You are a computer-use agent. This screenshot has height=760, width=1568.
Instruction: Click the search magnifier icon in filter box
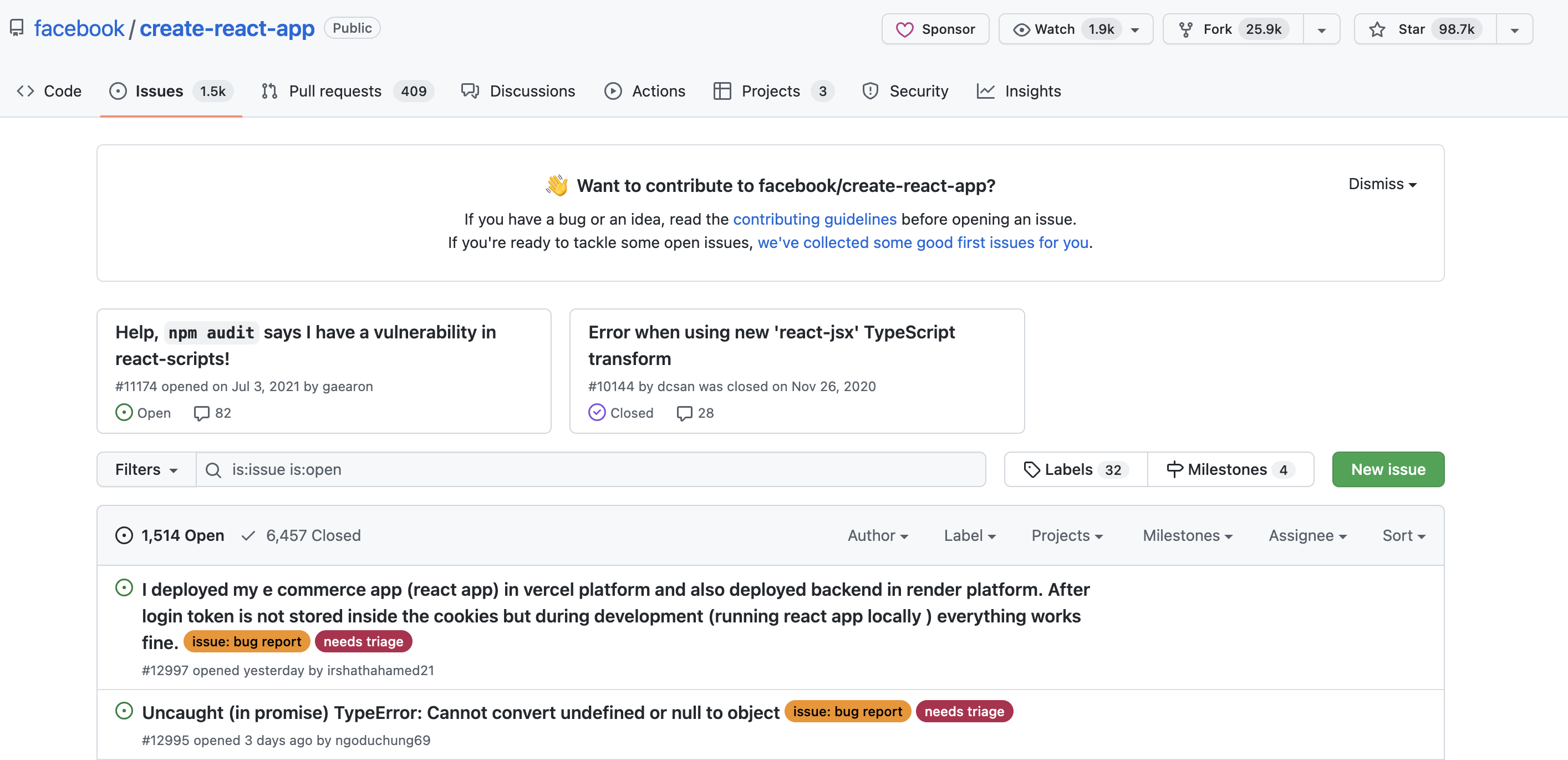coord(213,469)
